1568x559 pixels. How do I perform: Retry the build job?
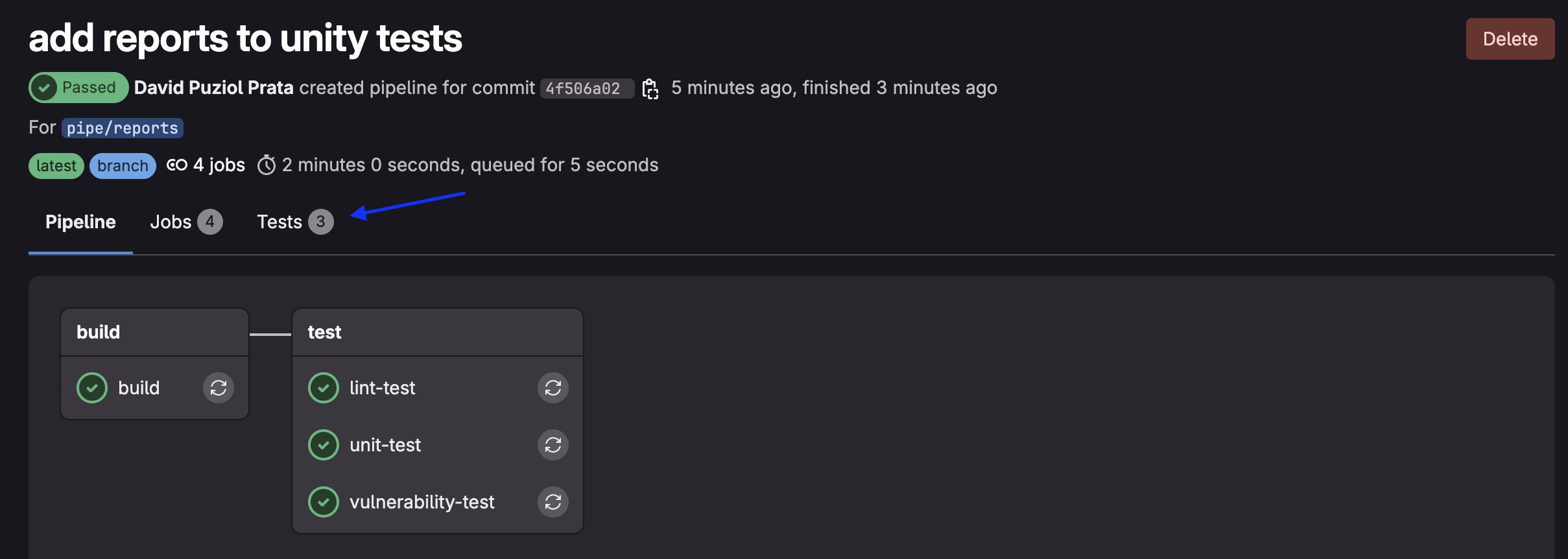218,387
